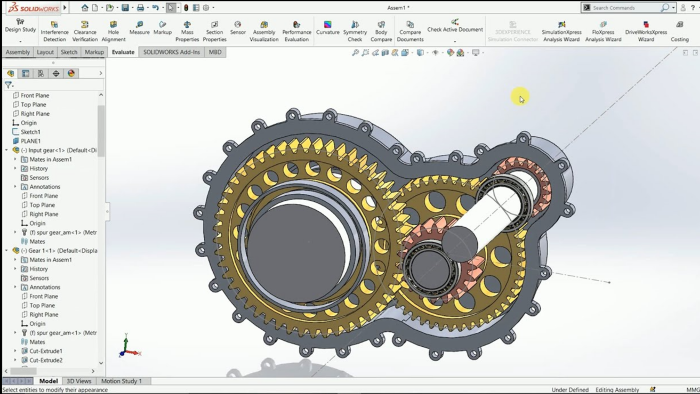Screen dimensions: 700x394
Task: Click Zoom to Fit in the view toolbar
Action: 355,53
